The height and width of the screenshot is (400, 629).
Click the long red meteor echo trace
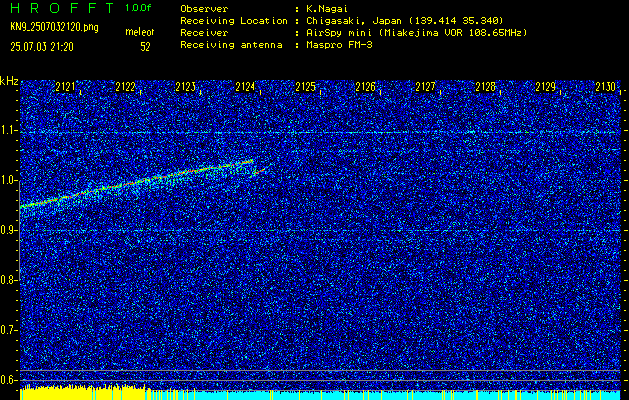[x=136, y=183]
